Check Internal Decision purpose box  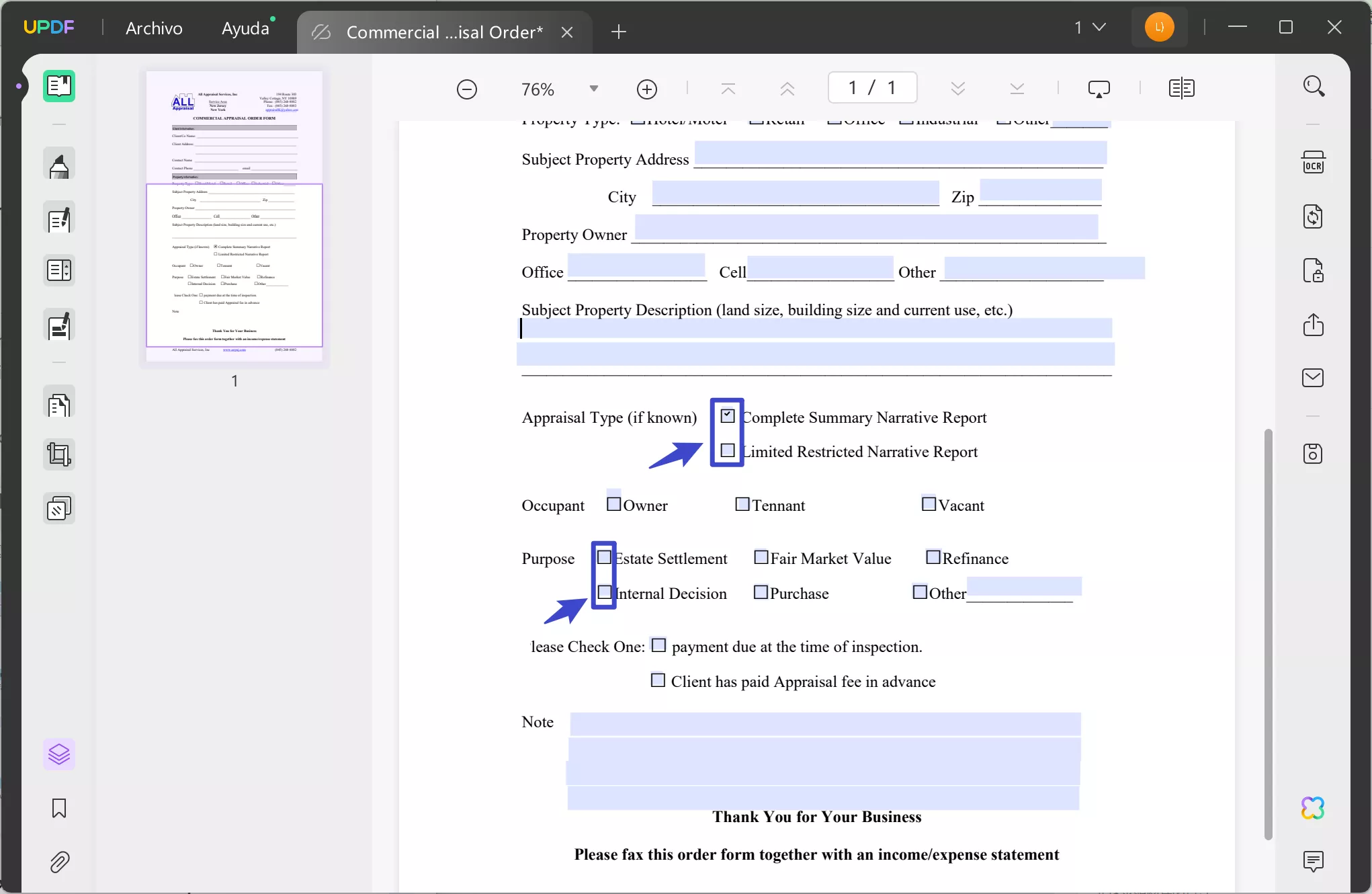pos(605,592)
